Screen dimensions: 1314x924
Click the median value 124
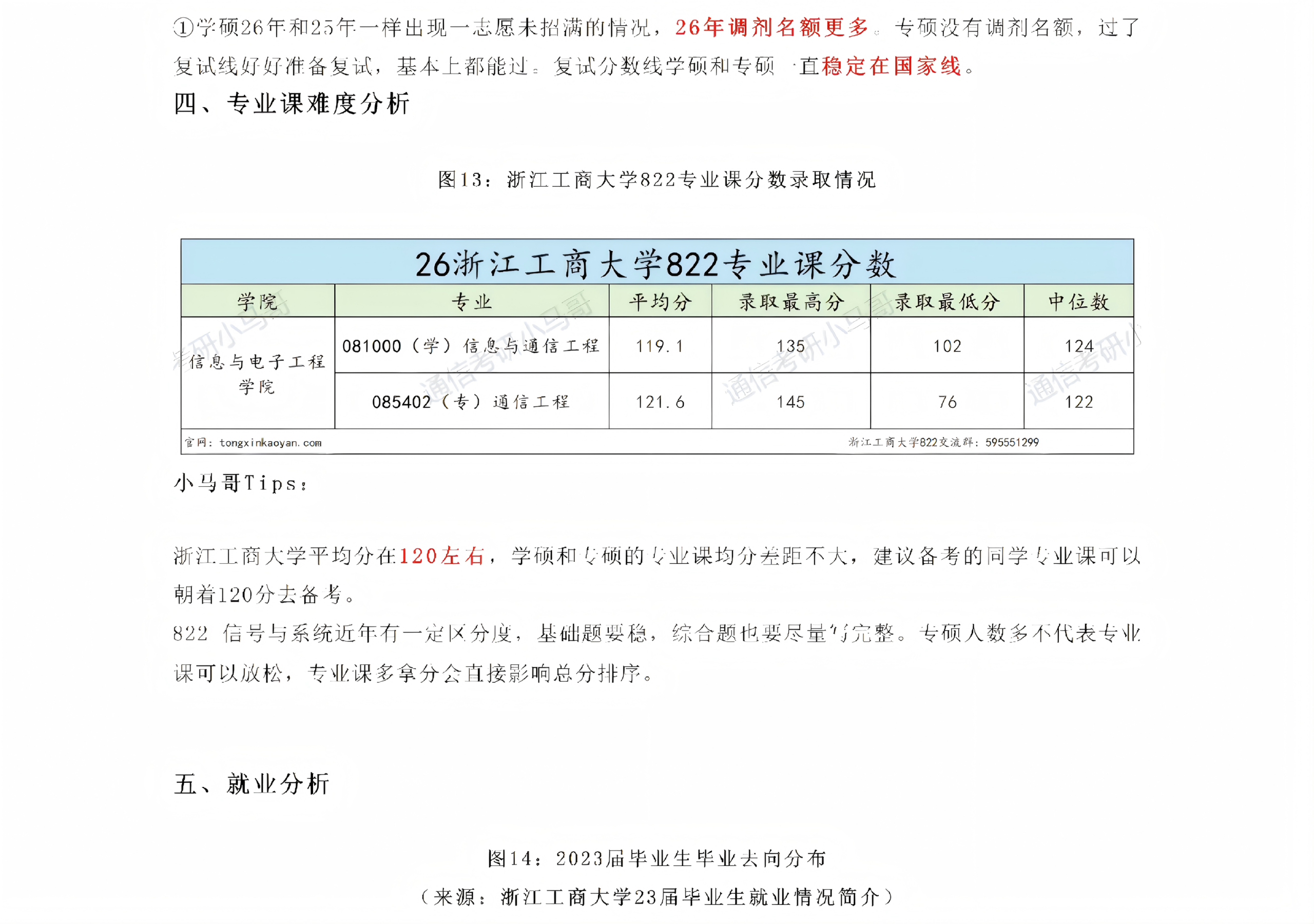(1079, 346)
